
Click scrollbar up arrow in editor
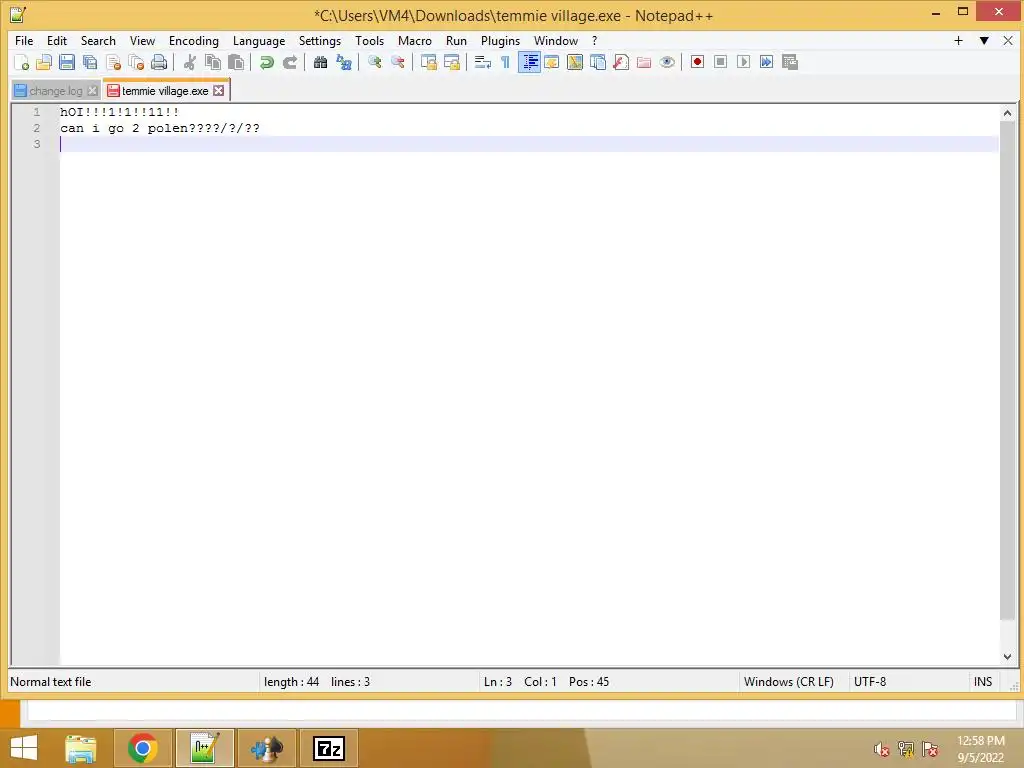pyautogui.click(x=1008, y=113)
